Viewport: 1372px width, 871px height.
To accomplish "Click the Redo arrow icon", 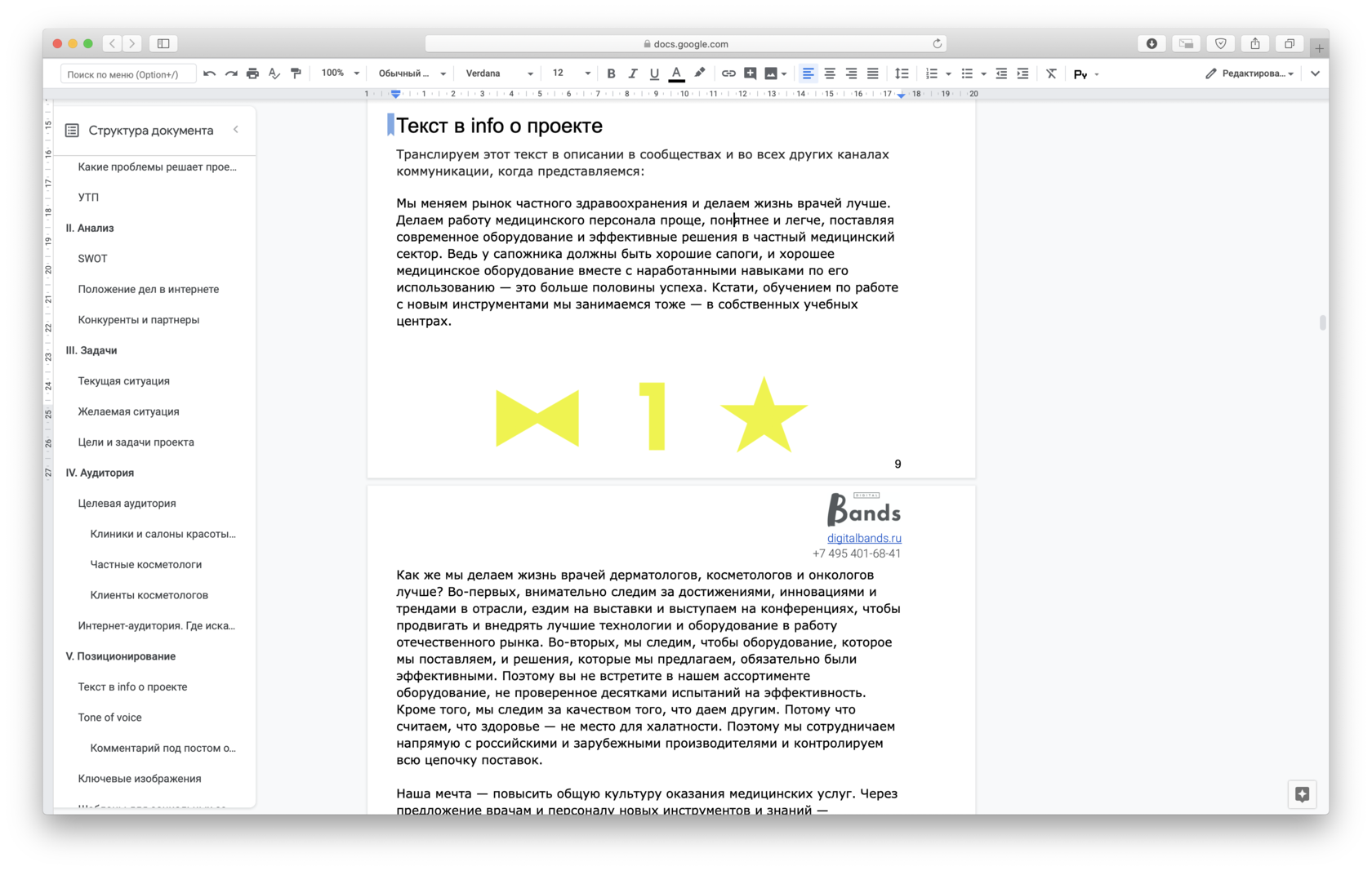I will tap(231, 73).
